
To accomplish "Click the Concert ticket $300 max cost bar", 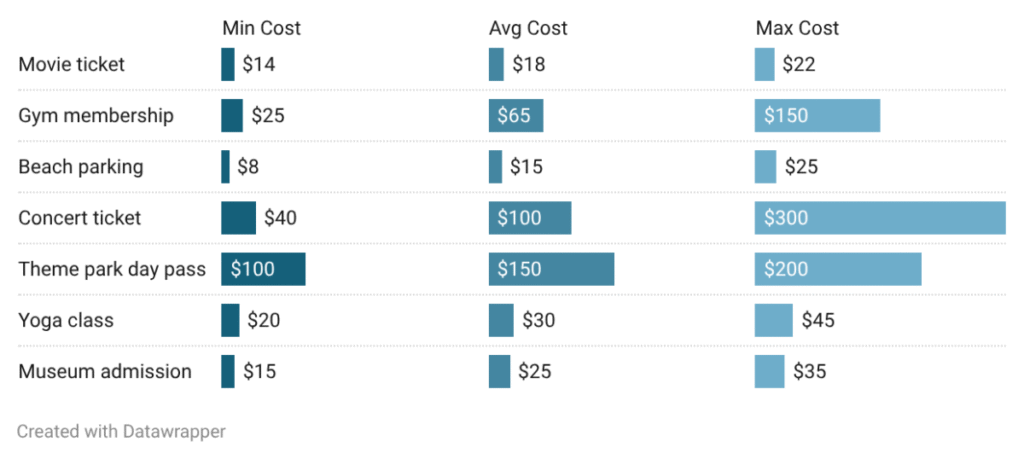I will [880, 218].
